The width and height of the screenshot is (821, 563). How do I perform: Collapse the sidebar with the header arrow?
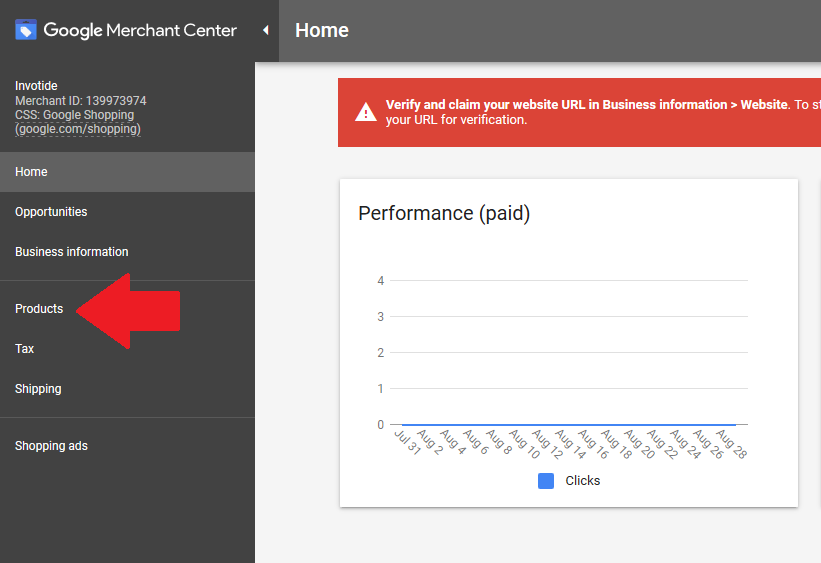tap(265, 30)
